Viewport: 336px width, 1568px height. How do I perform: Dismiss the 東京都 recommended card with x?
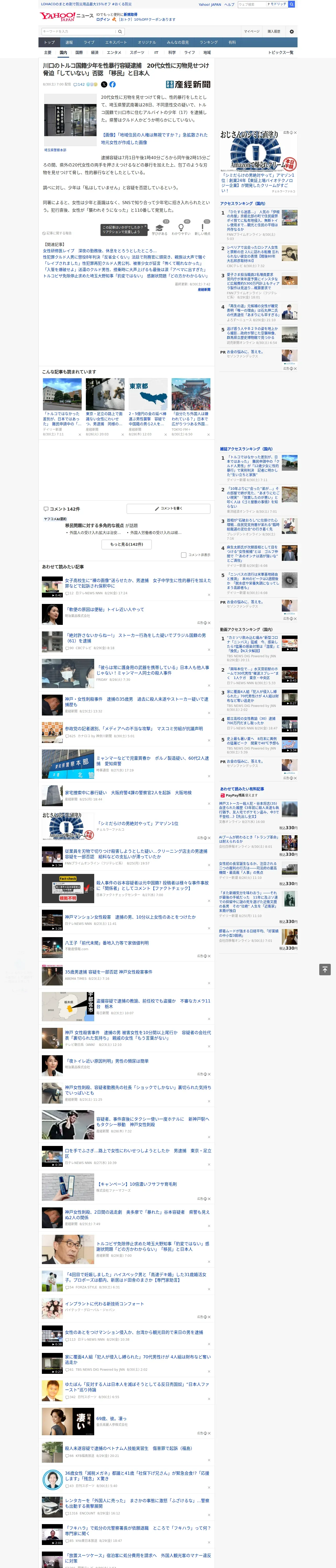(x=165, y=435)
